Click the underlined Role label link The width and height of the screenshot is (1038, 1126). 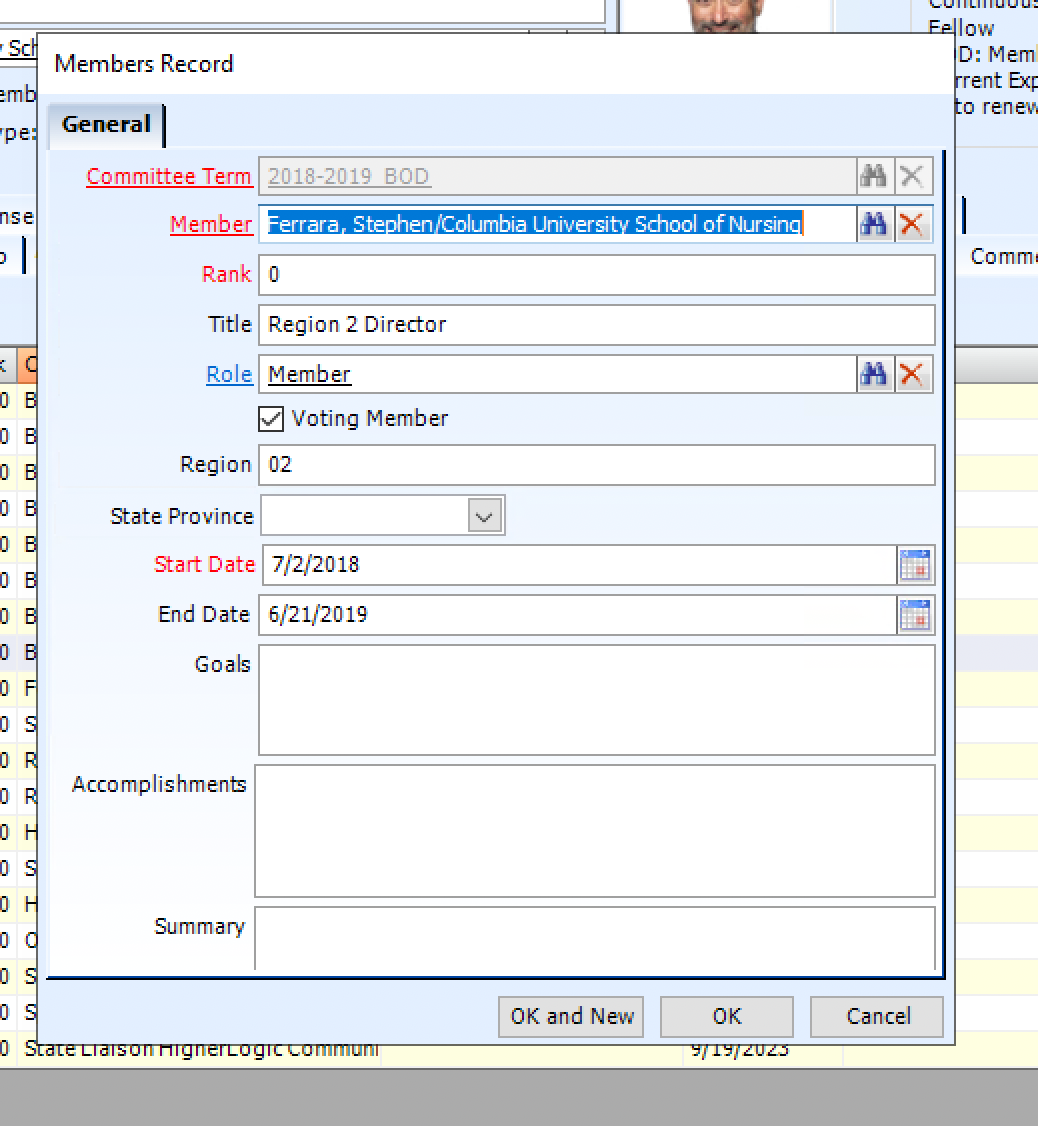(229, 374)
